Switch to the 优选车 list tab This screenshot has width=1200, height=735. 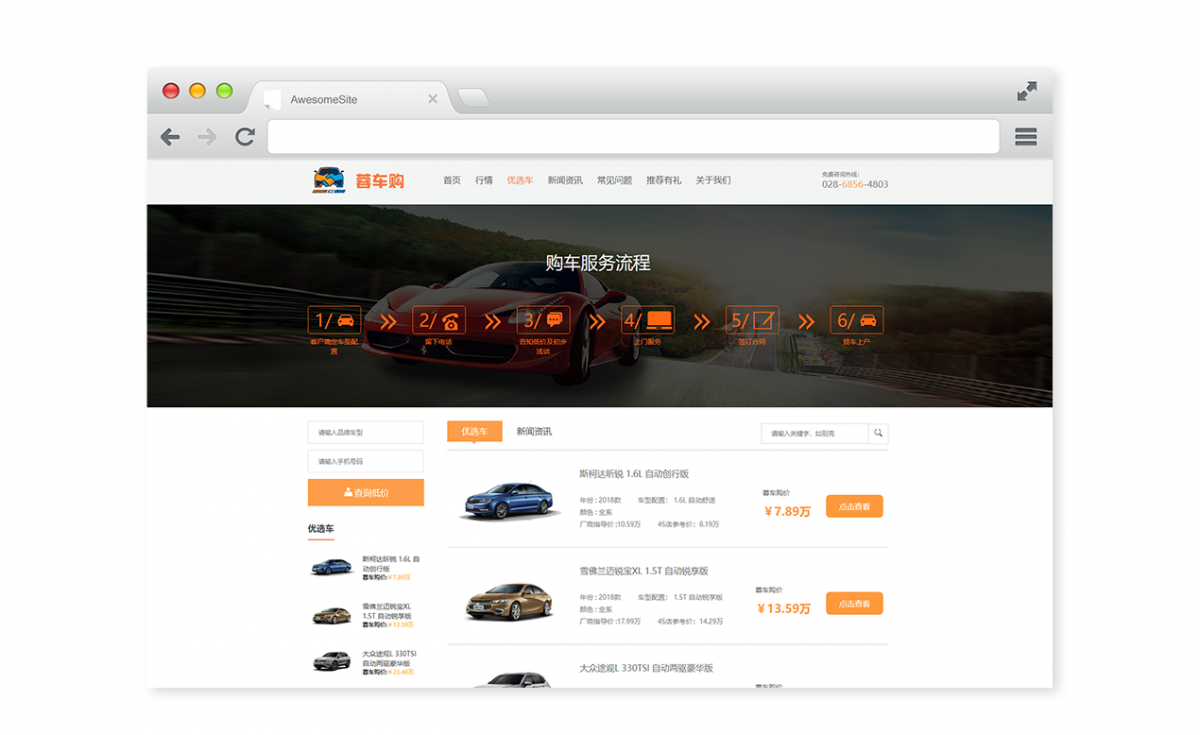coord(474,431)
